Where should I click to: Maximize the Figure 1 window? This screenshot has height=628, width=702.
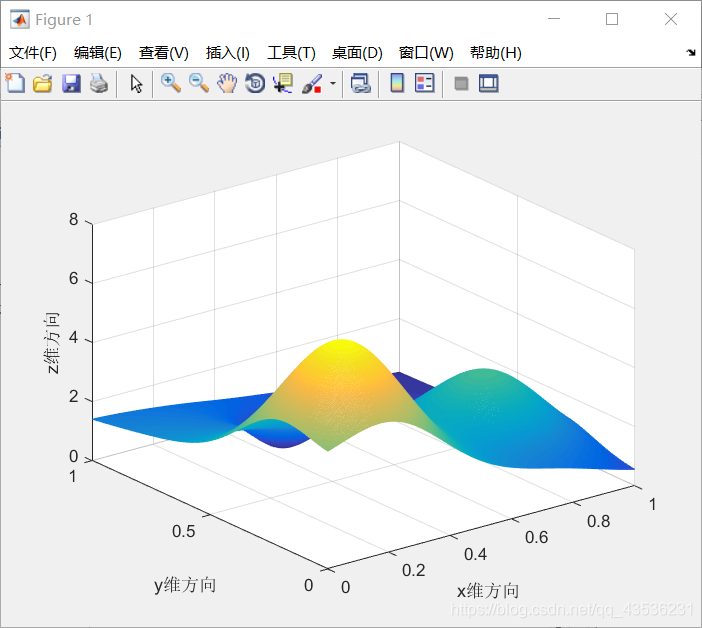[612, 19]
